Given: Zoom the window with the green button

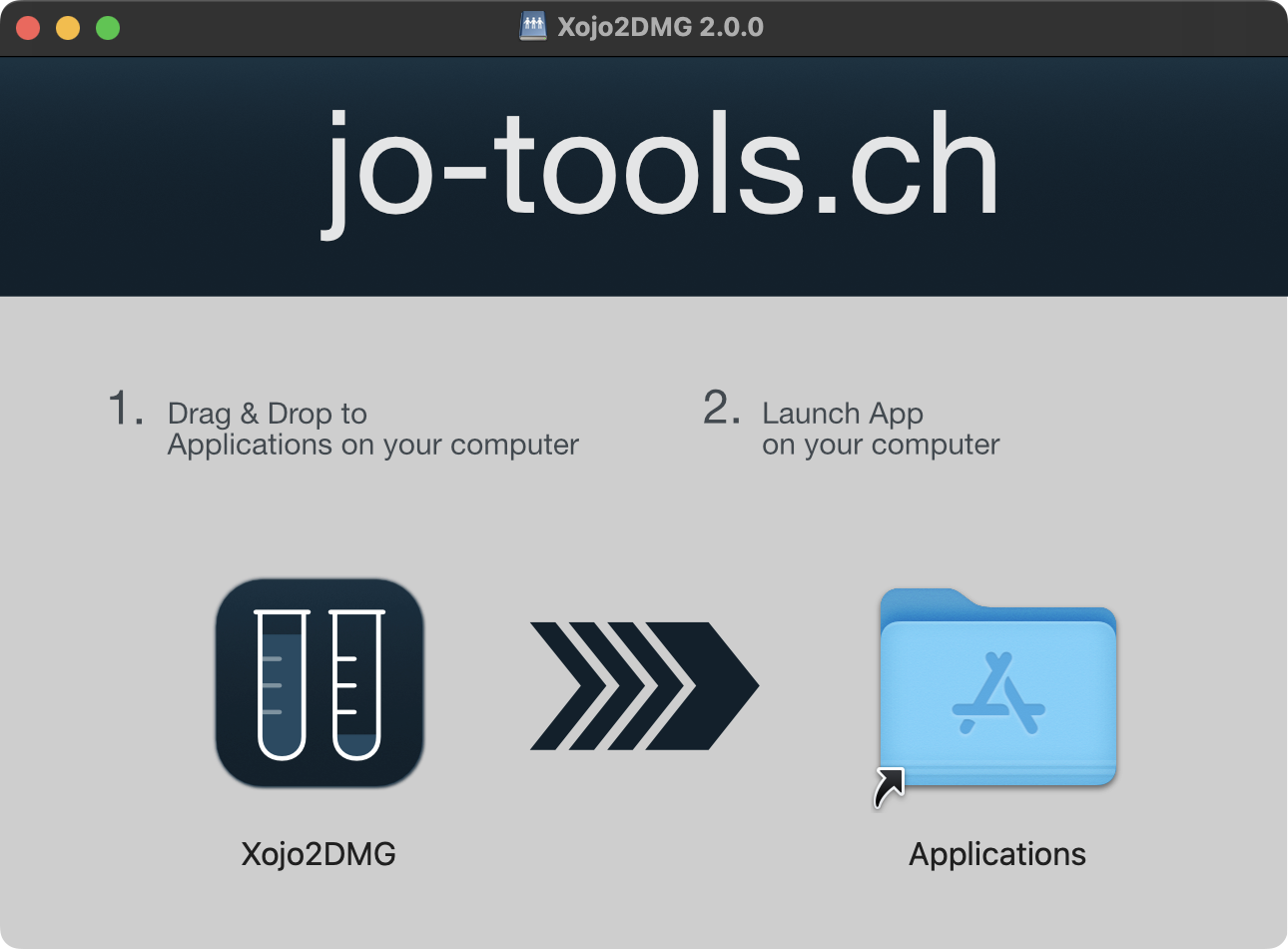Looking at the screenshot, I should tap(108, 28).
